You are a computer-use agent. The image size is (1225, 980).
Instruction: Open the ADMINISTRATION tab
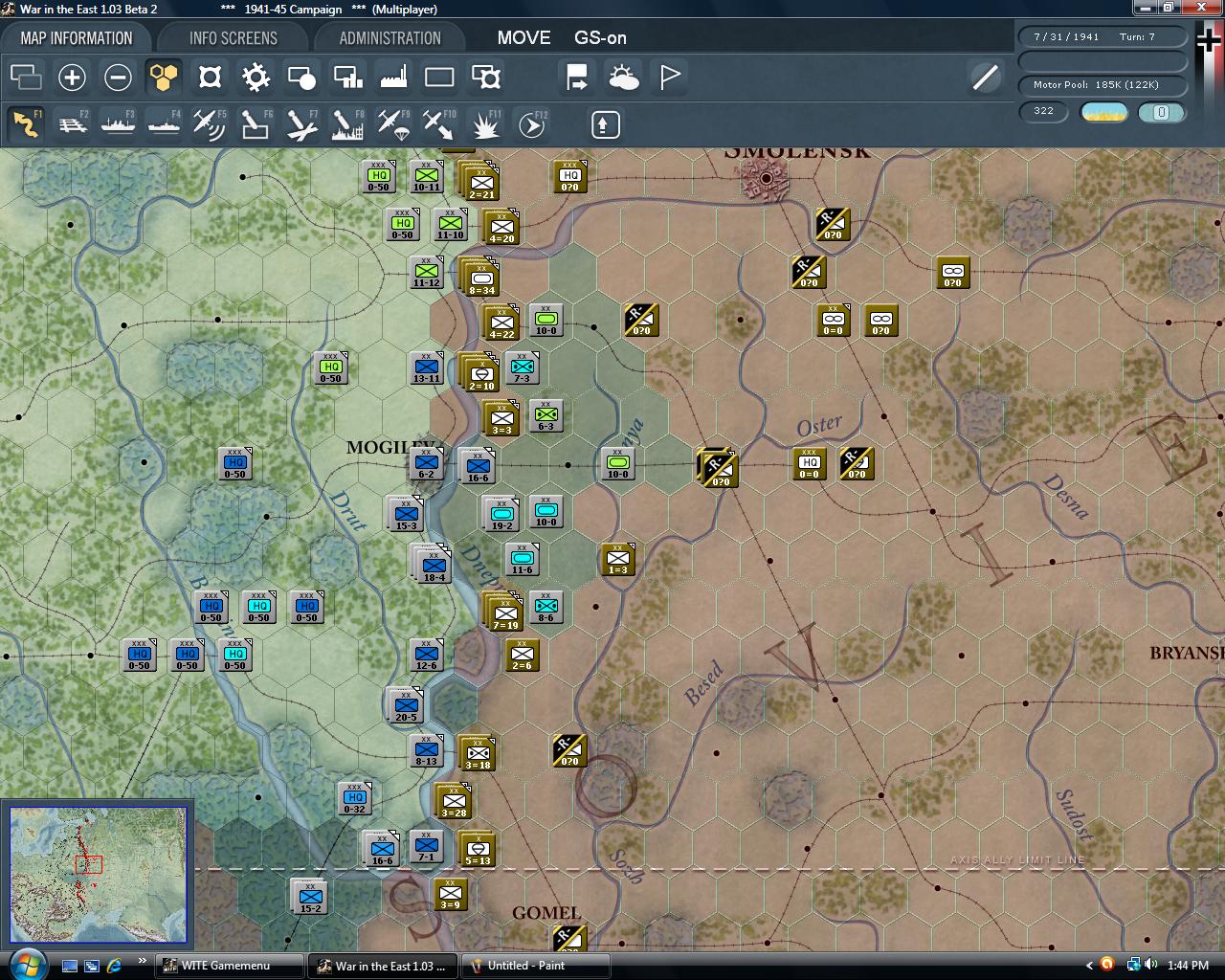389,37
